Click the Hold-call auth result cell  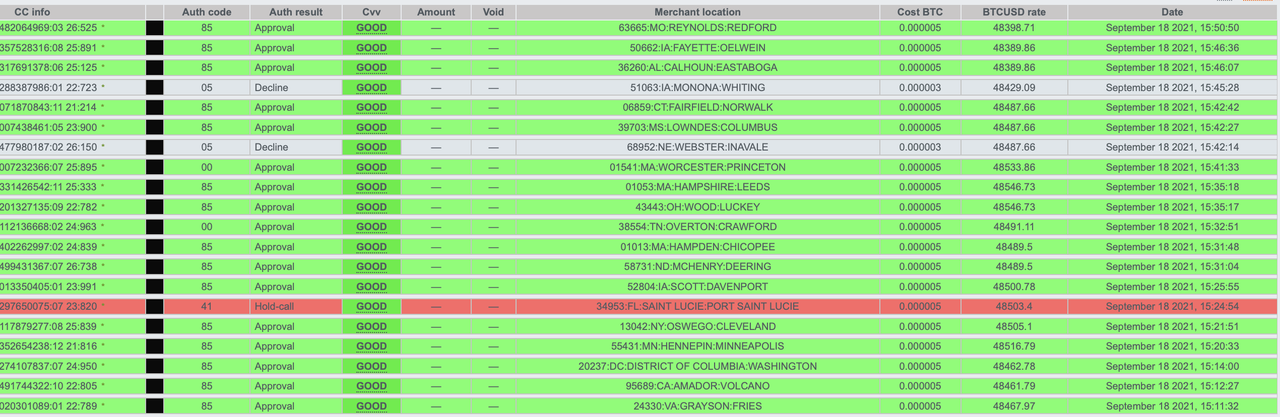point(275,306)
